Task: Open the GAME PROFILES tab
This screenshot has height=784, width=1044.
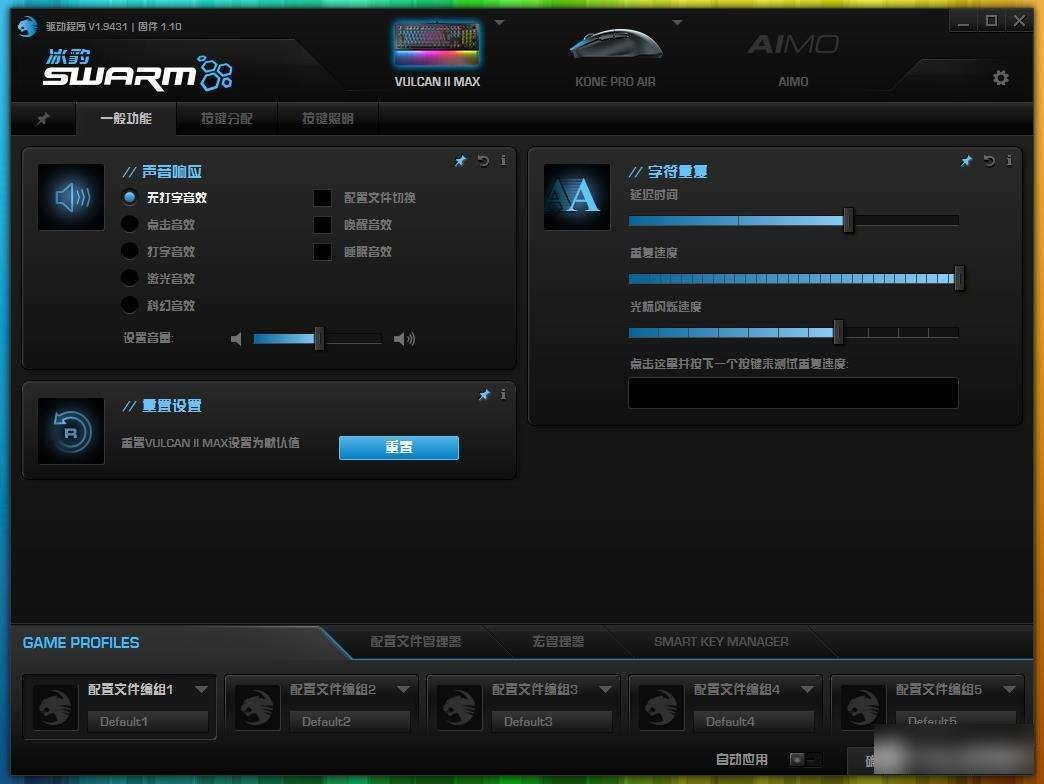Action: (81, 643)
